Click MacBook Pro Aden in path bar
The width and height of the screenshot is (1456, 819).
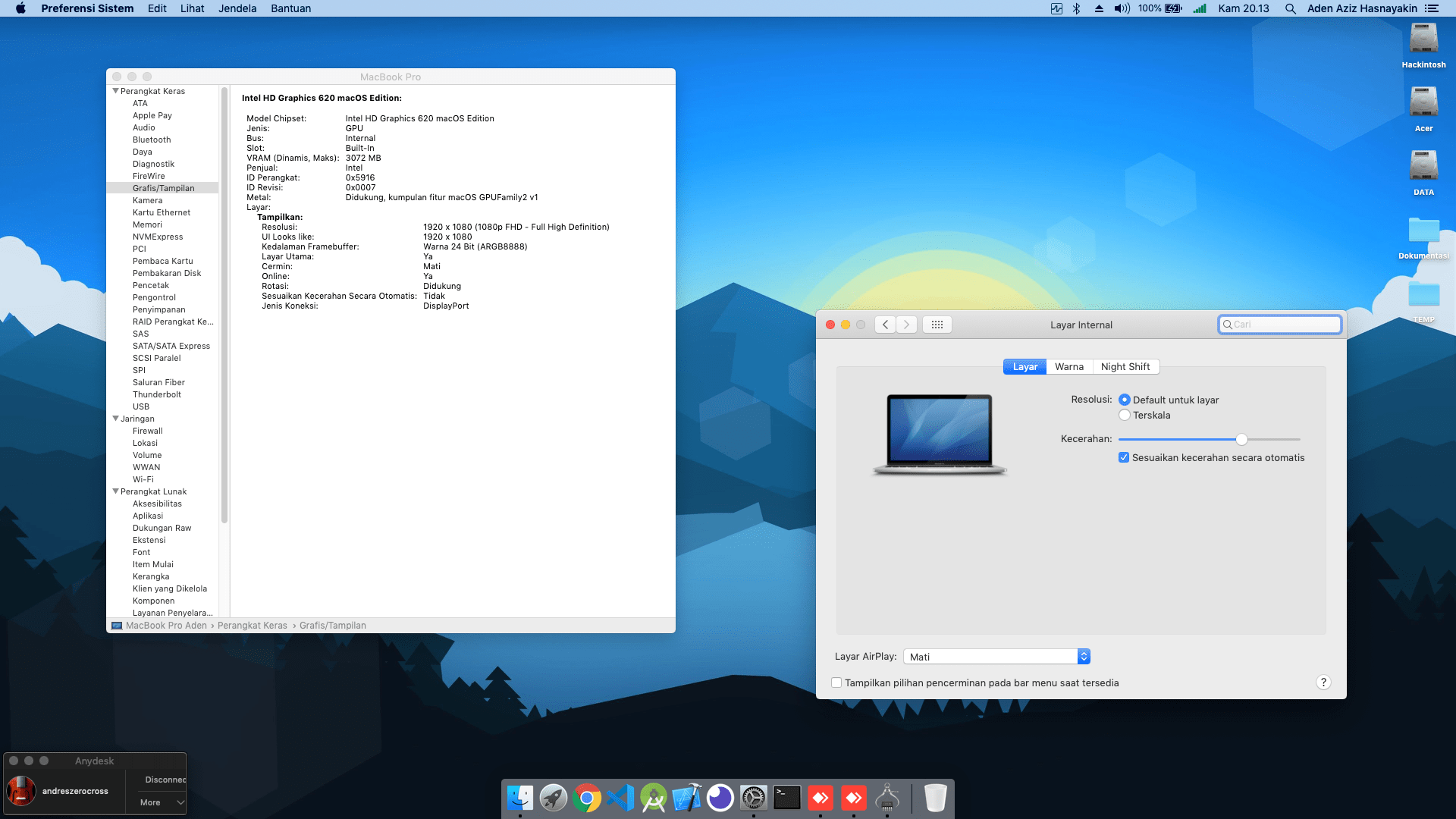[x=166, y=626]
